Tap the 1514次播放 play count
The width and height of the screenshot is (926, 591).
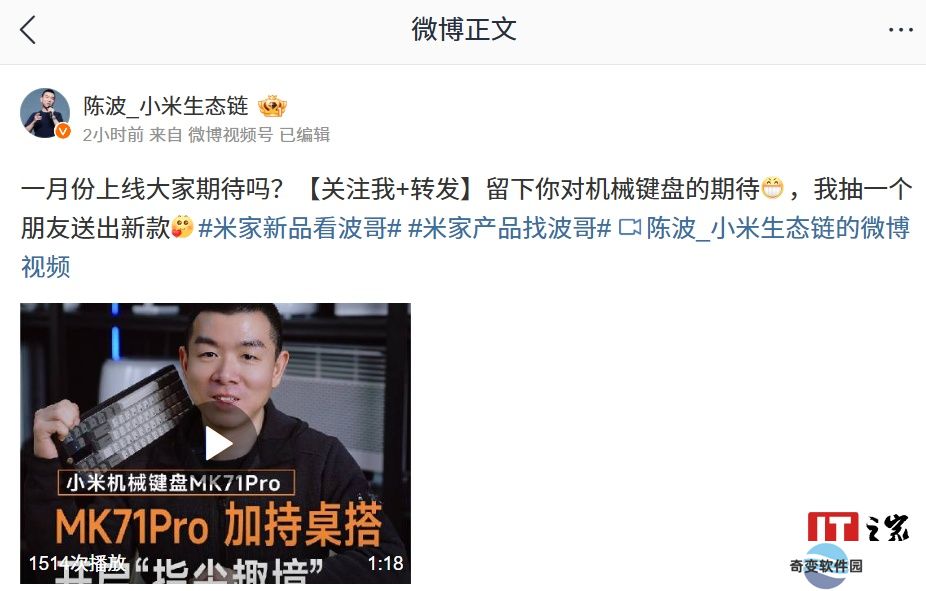pyautogui.click(x=77, y=563)
